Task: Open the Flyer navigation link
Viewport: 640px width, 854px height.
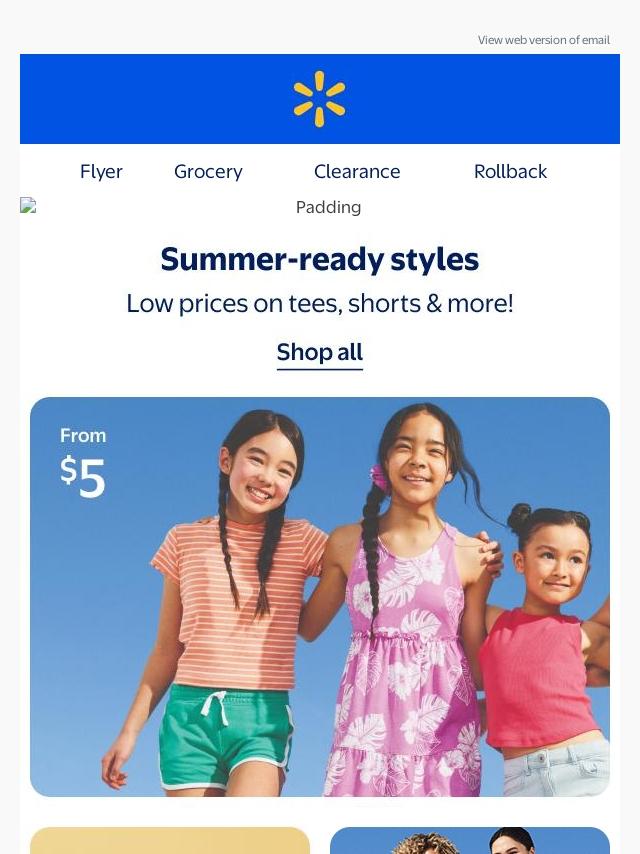Action: pos(101,172)
